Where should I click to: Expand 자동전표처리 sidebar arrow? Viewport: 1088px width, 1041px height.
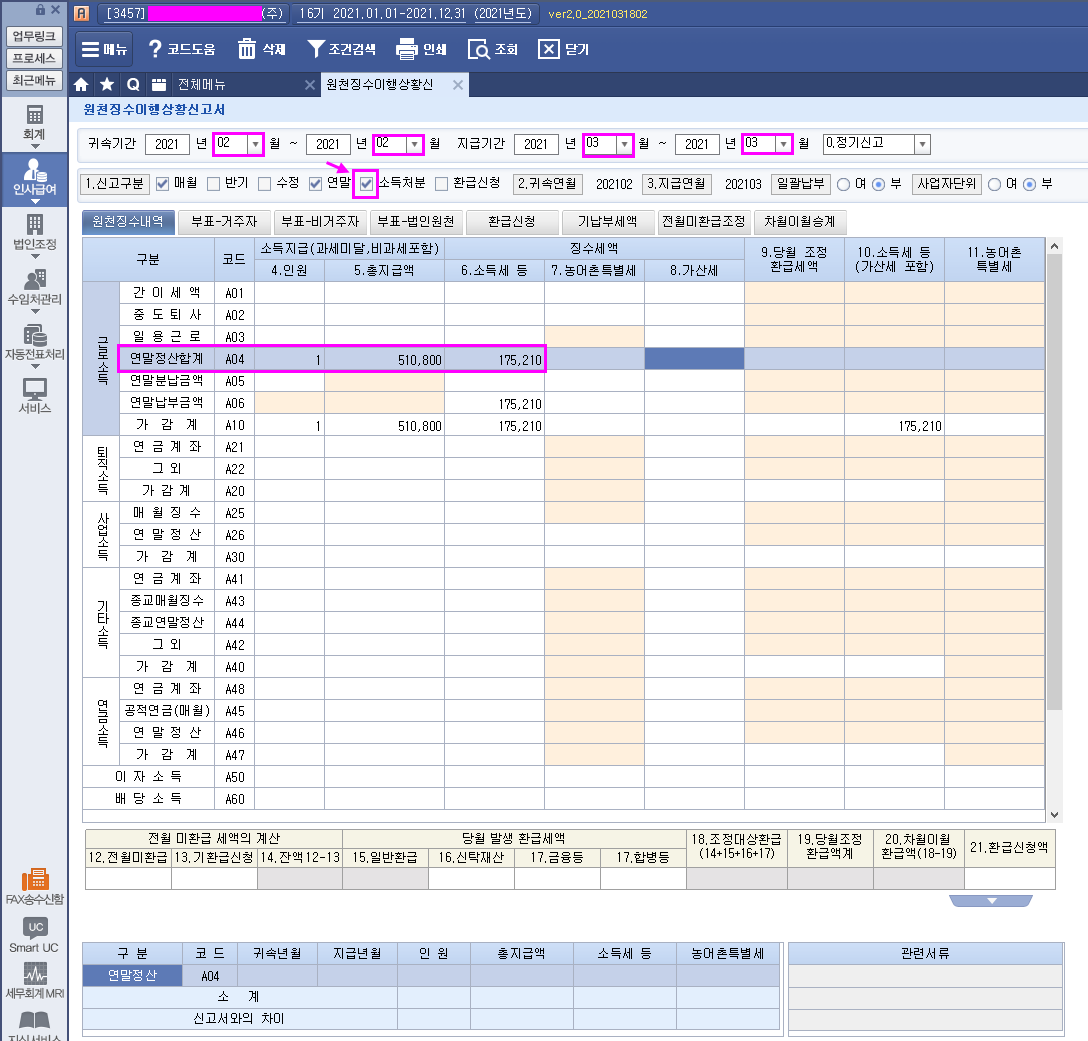pyautogui.click(x=35, y=366)
